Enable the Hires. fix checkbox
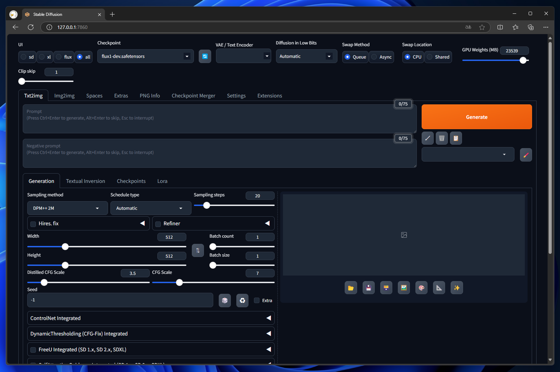The width and height of the screenshot is (560, 372). (x=33, y=224)
